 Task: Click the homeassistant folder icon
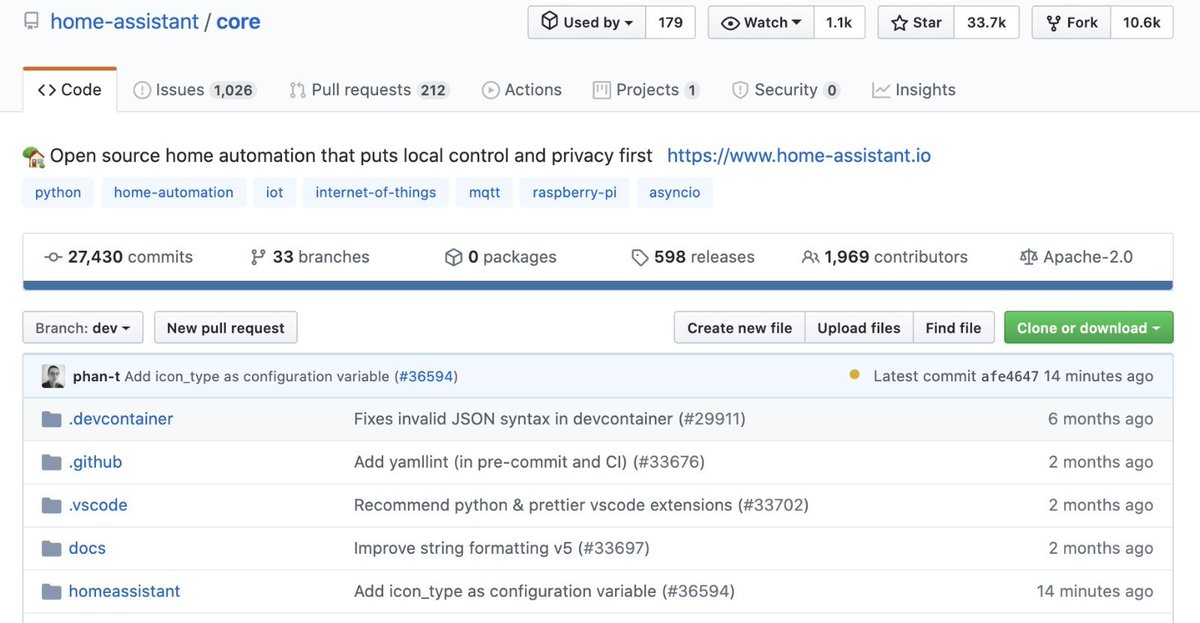tap(52, 591)
